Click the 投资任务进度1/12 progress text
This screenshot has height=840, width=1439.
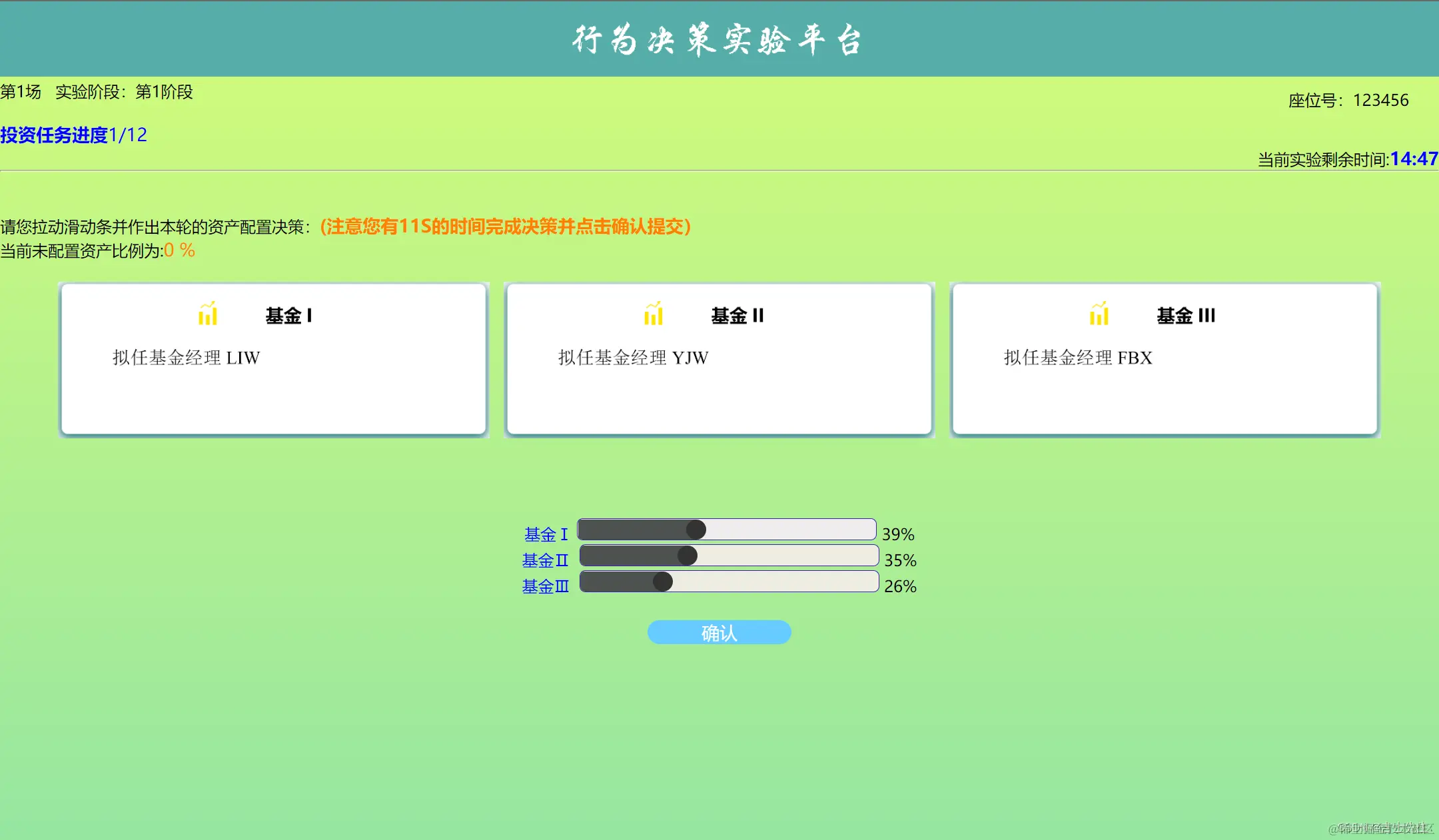pos(73,135)
